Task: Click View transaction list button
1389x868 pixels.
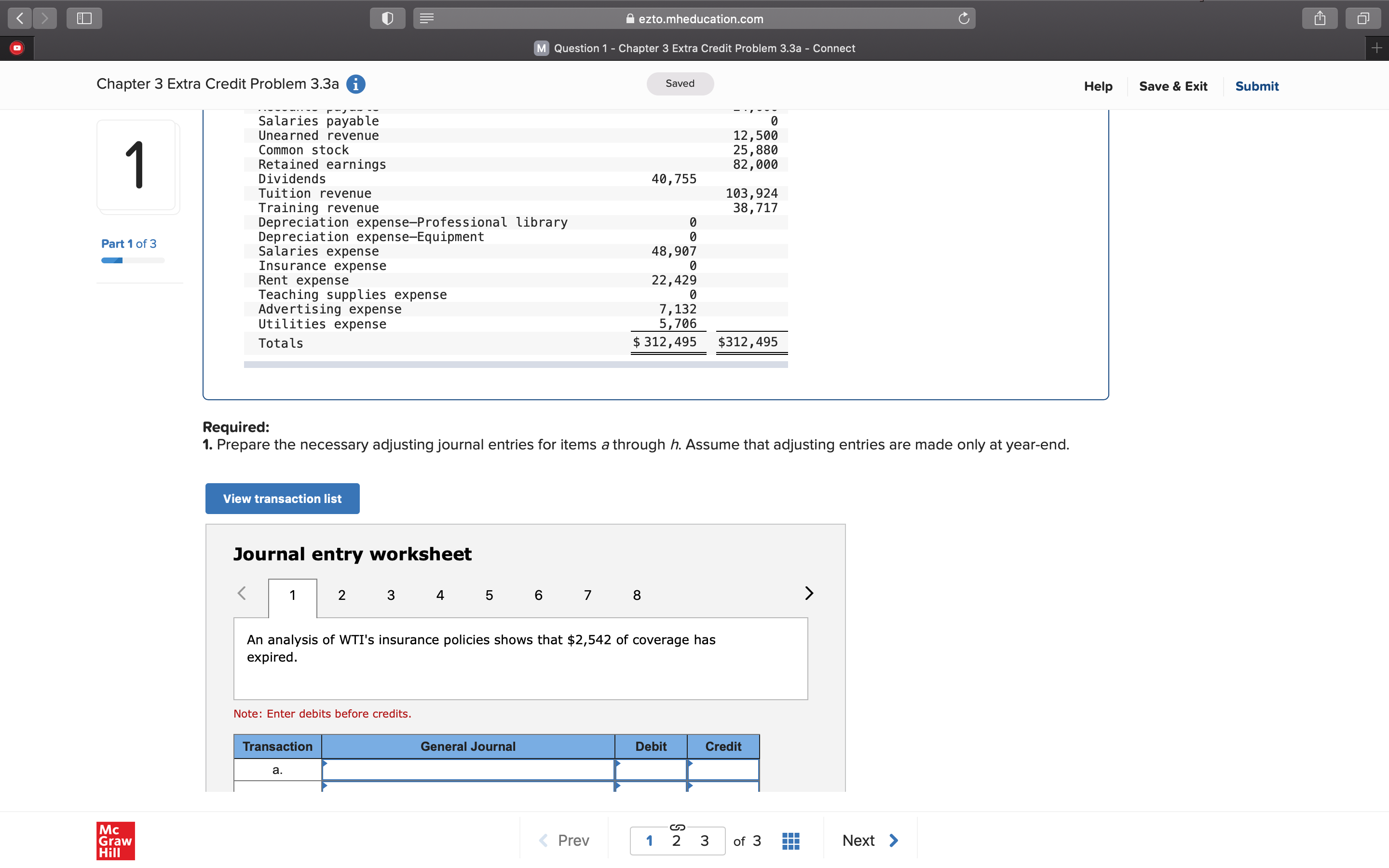Action: tap(283, 498)
